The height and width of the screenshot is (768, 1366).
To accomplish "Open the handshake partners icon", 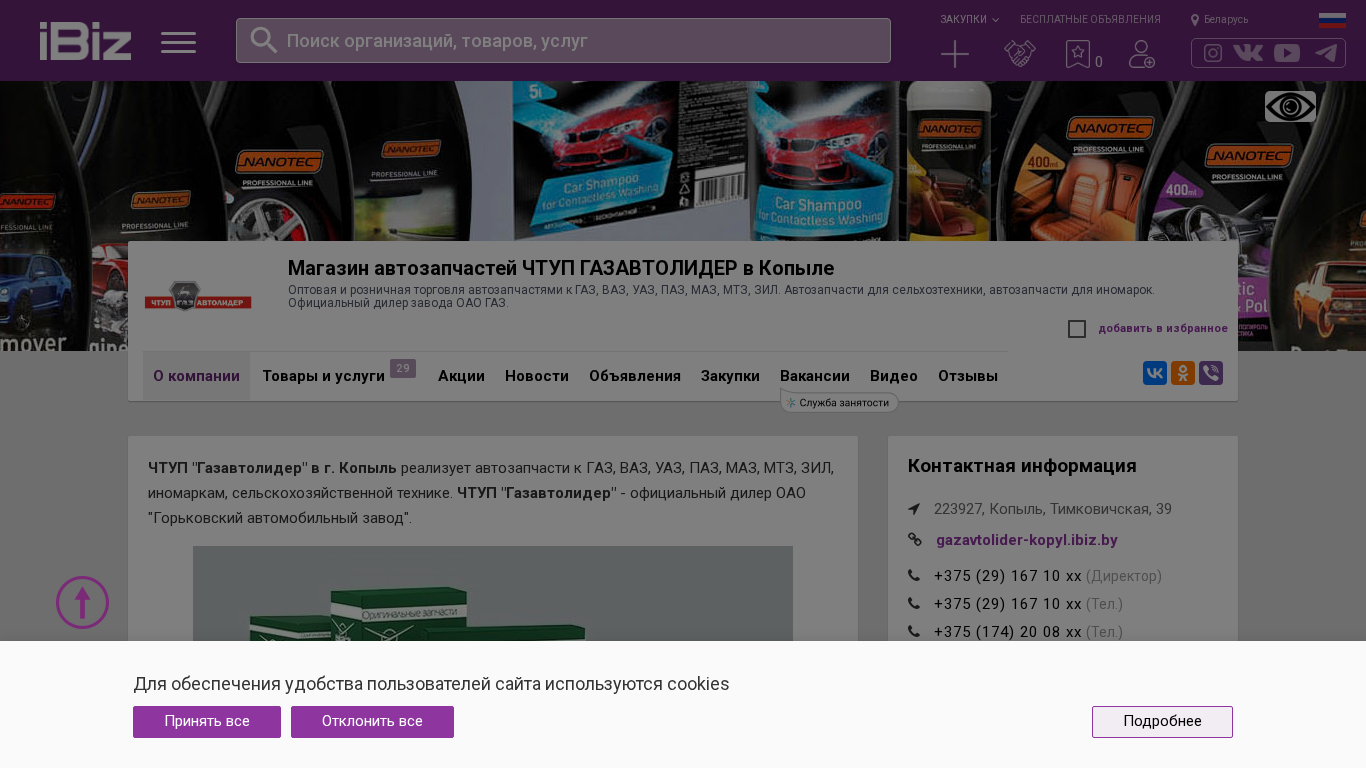I will click(x=1019, y=54).
